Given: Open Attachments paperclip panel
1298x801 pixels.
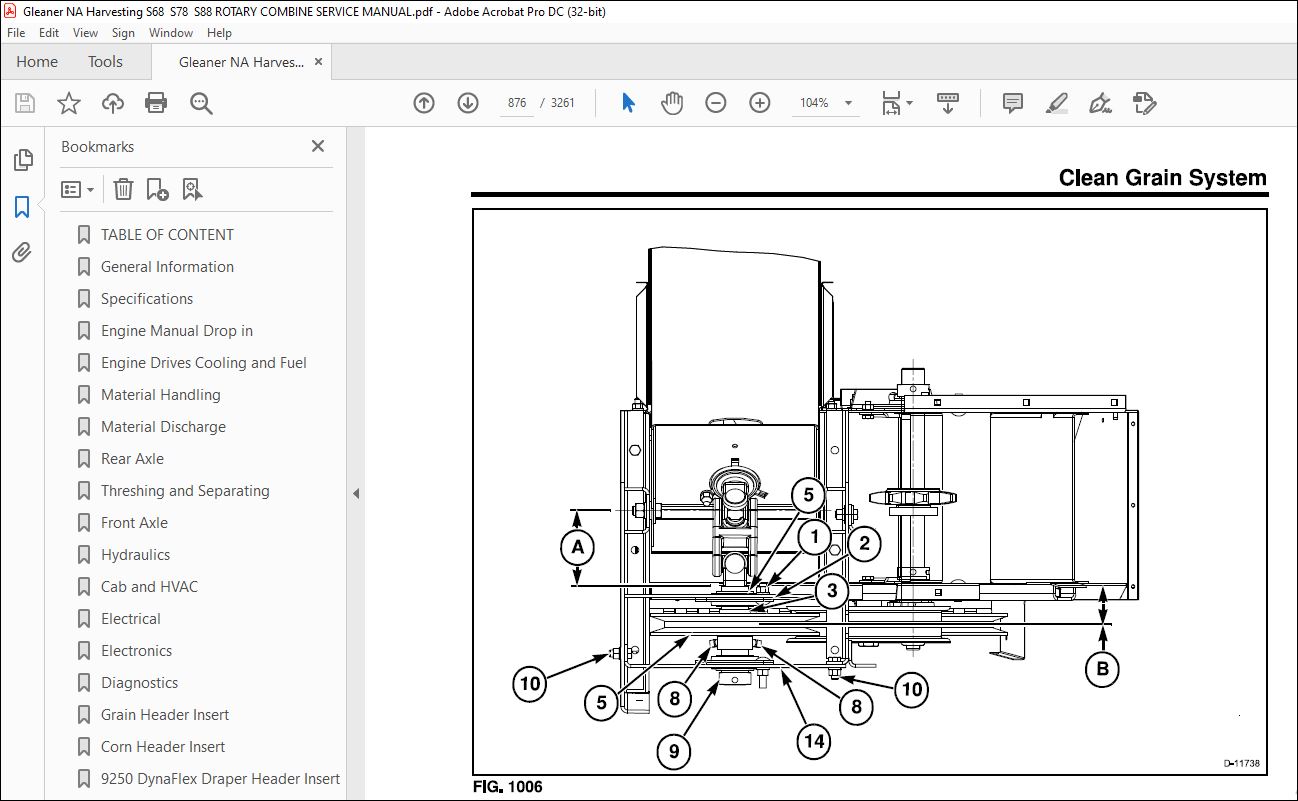Looking at the screenshot, I should [x=22, y=252].
